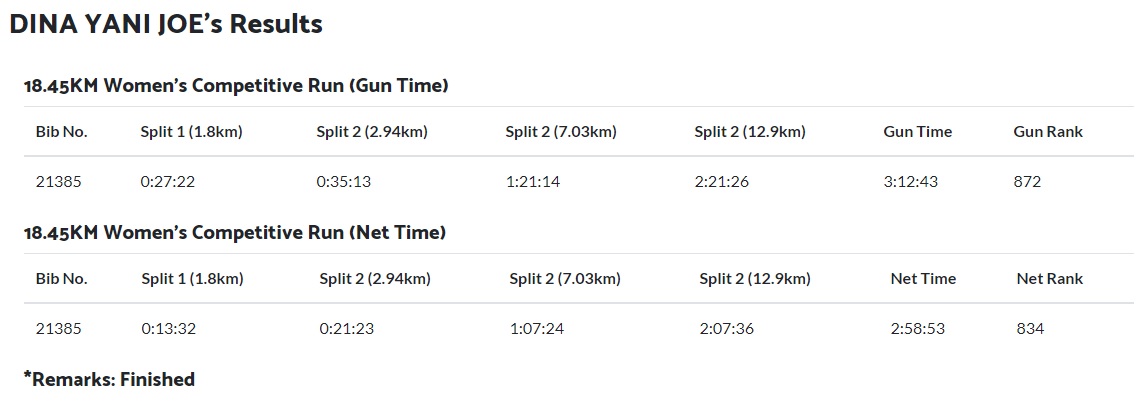
Task: Click the 0:21:23 split time
Action: (344, 328)
